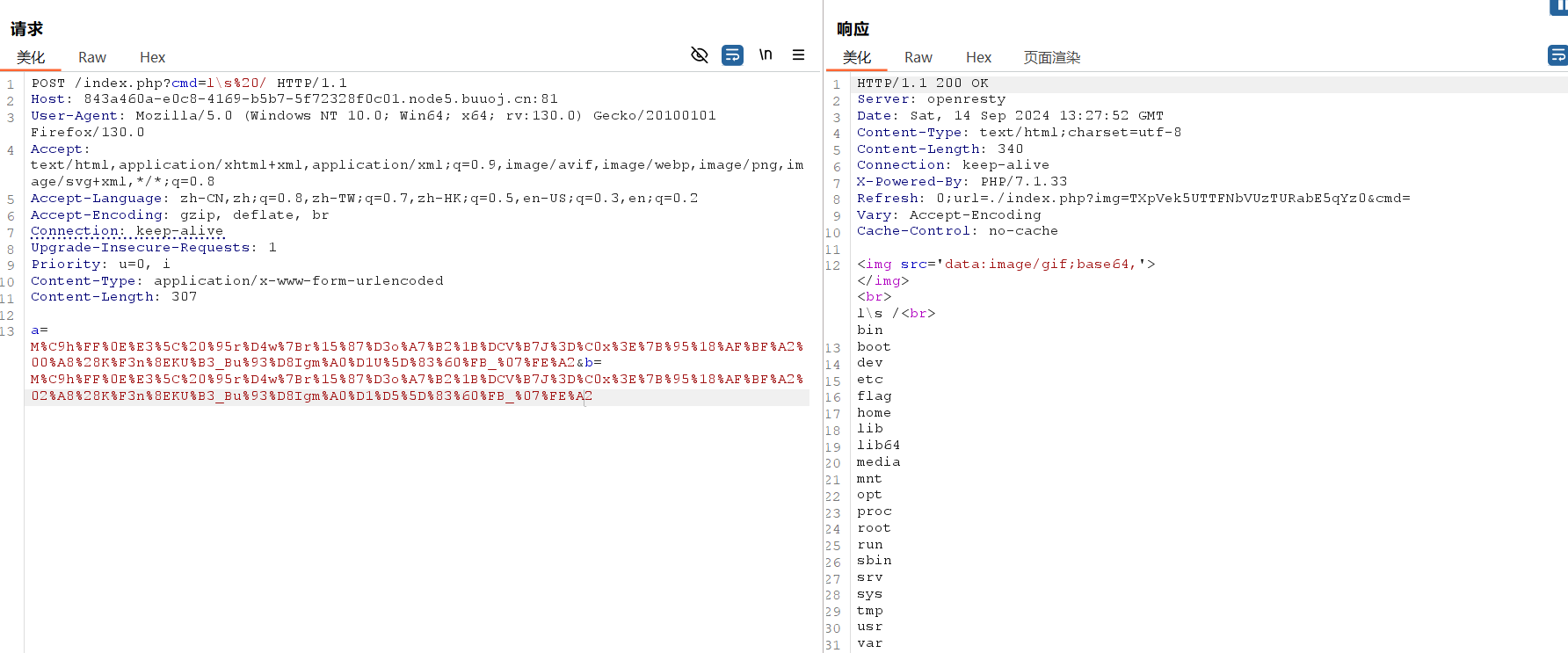Select the response 美化 tab

tap(857, 57)
